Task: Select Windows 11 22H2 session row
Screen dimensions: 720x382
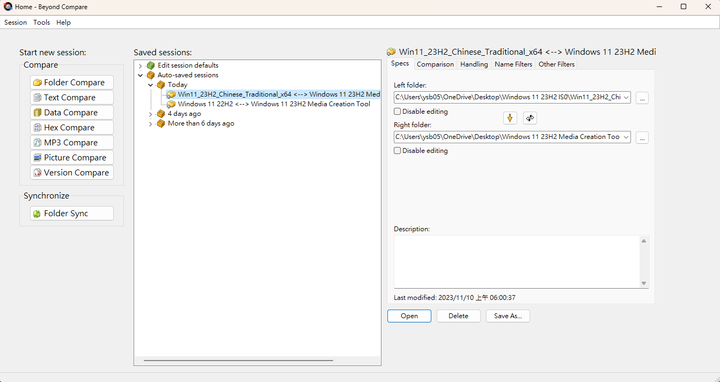Action: [269, 104]
